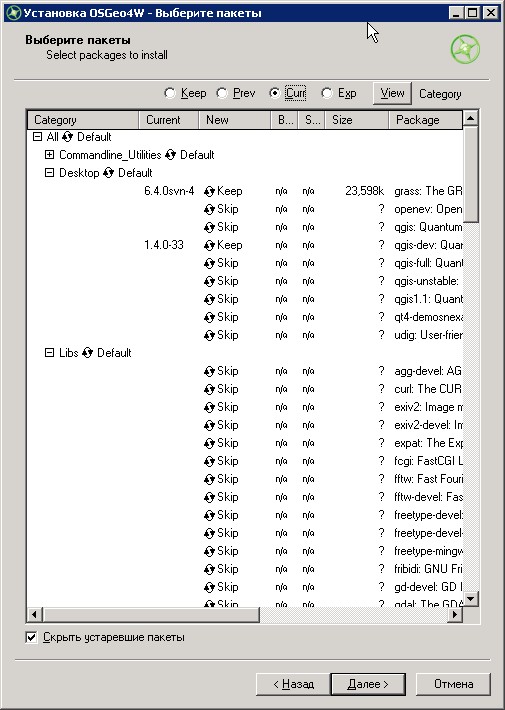Select the Exp radio button
This screenshot has height=710, width=505.
pos(327,93)
